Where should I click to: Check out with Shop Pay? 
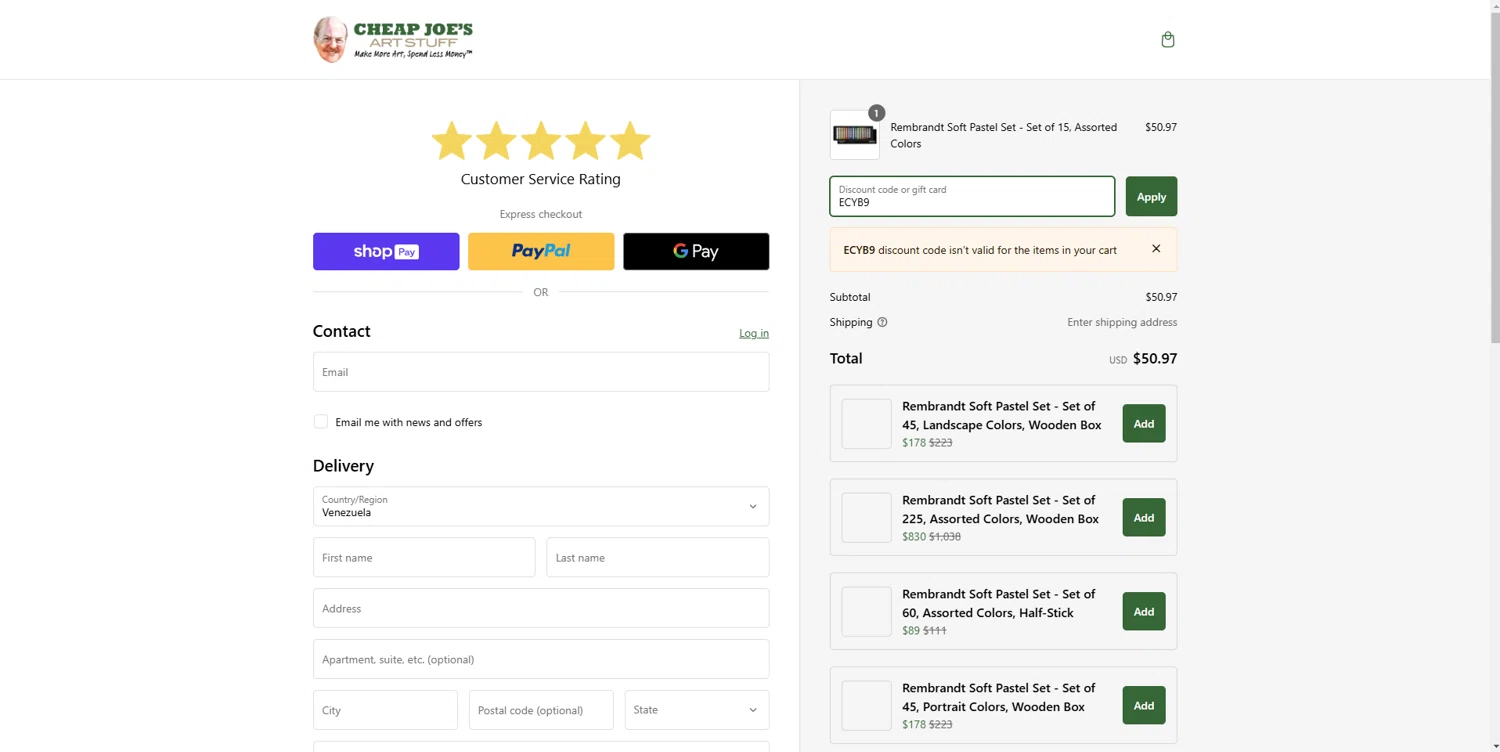[386, 252]
